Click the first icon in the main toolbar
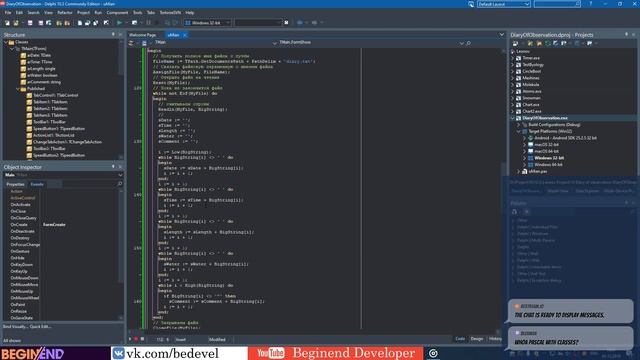This screenshot has height=360, width=640. 7,23
